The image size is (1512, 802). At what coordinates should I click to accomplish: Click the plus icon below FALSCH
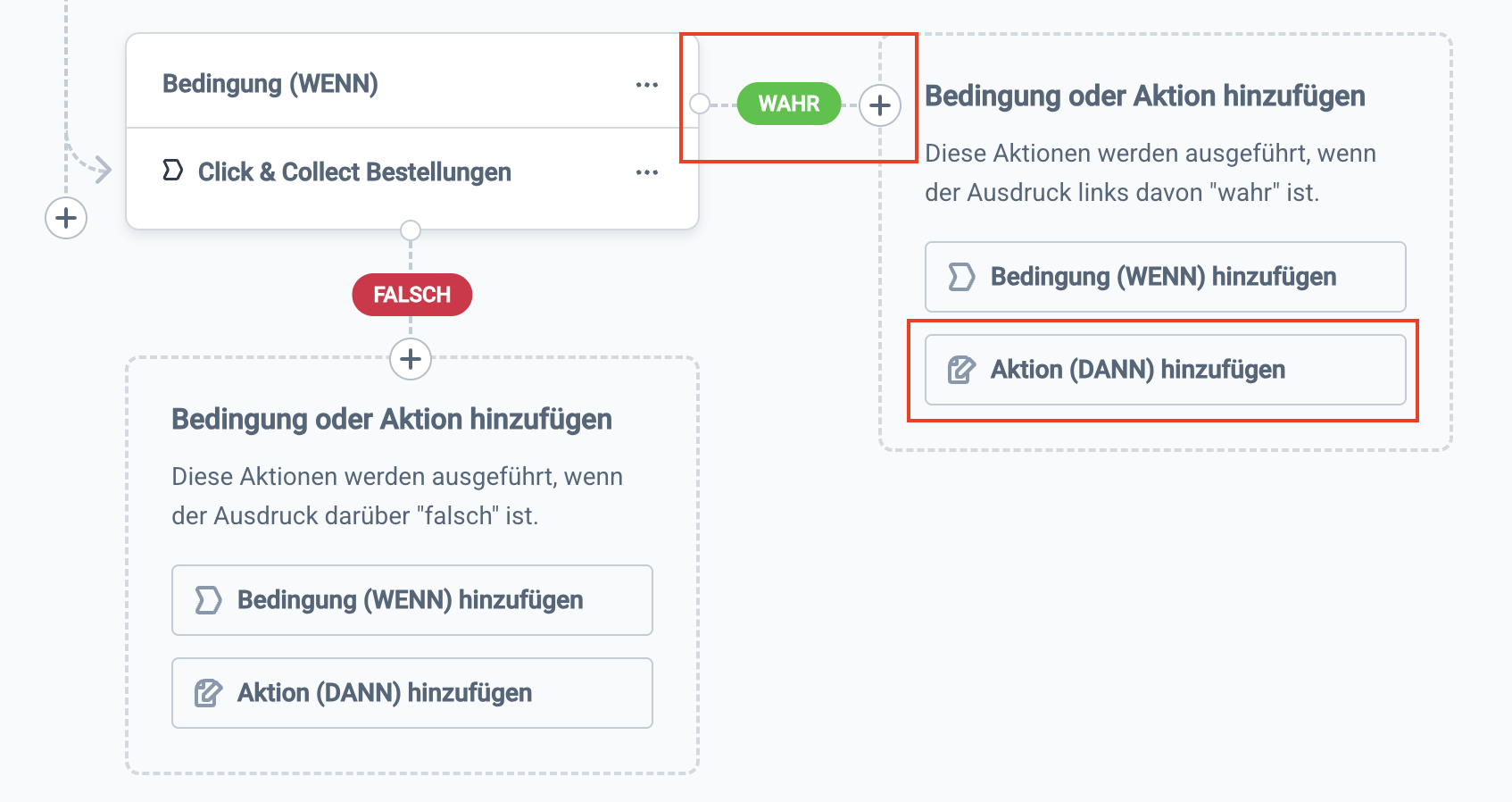click(411, 359)
